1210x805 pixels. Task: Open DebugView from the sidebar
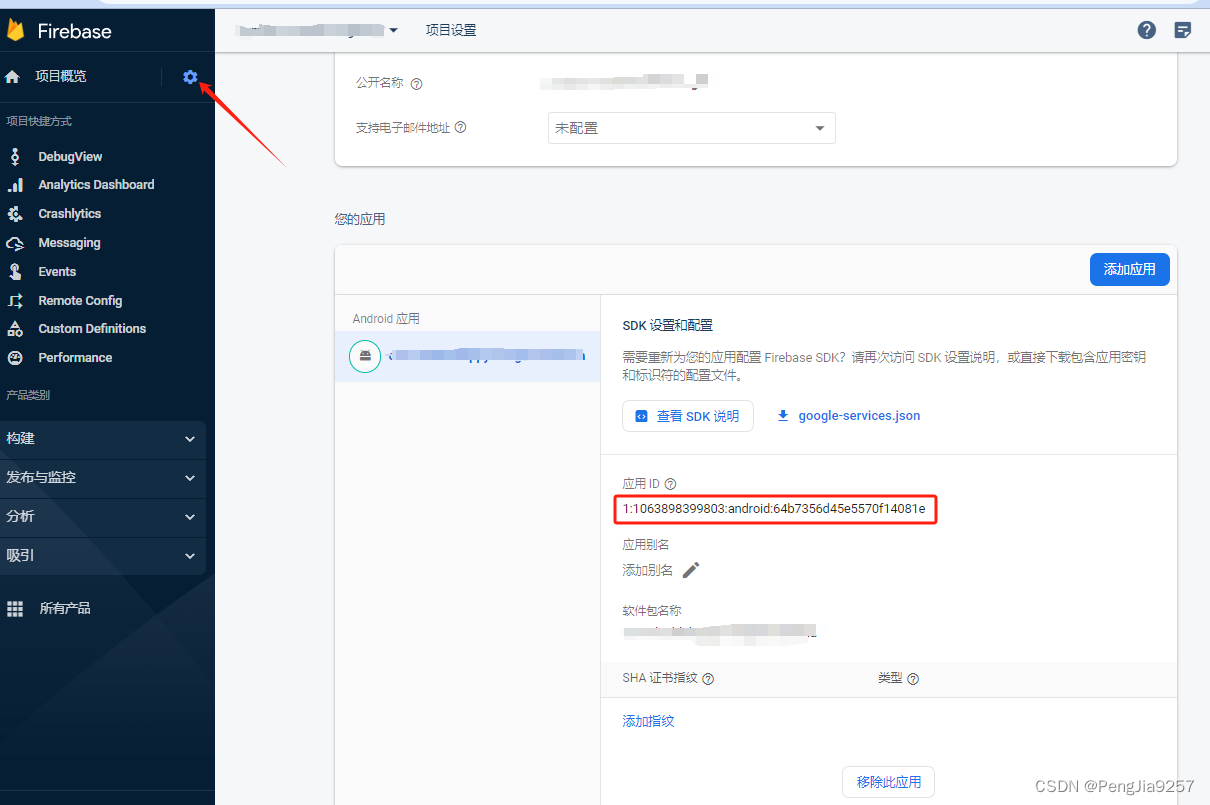(x=70, y=157)
